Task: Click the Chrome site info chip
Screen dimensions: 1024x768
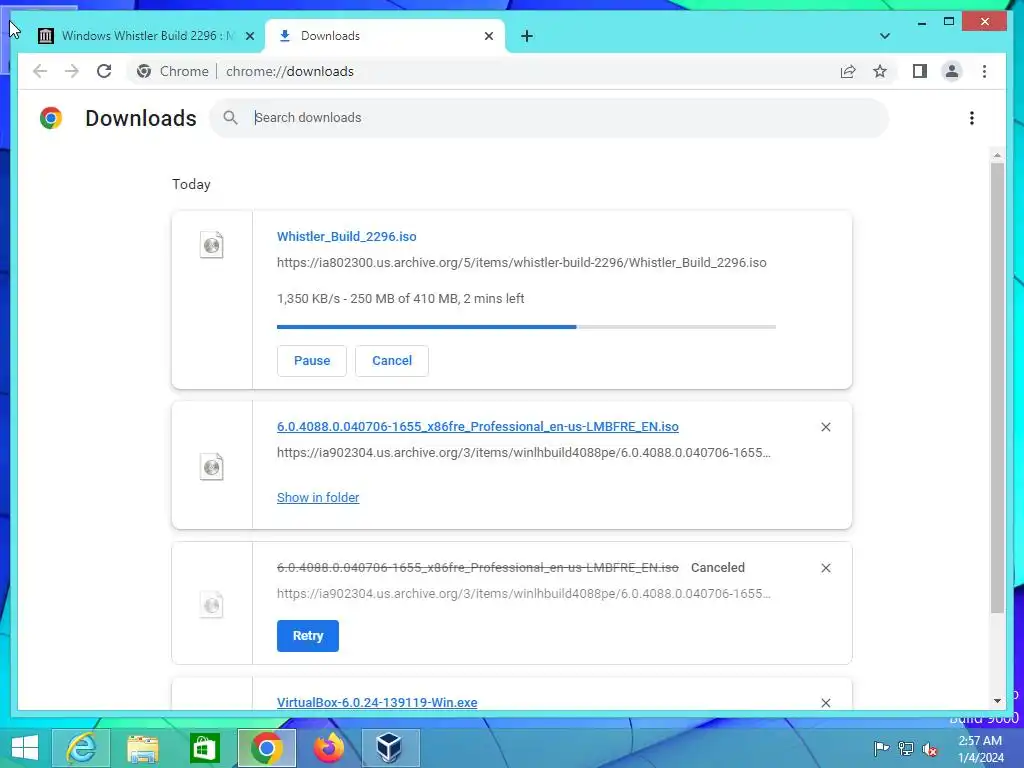Action: 172,71
